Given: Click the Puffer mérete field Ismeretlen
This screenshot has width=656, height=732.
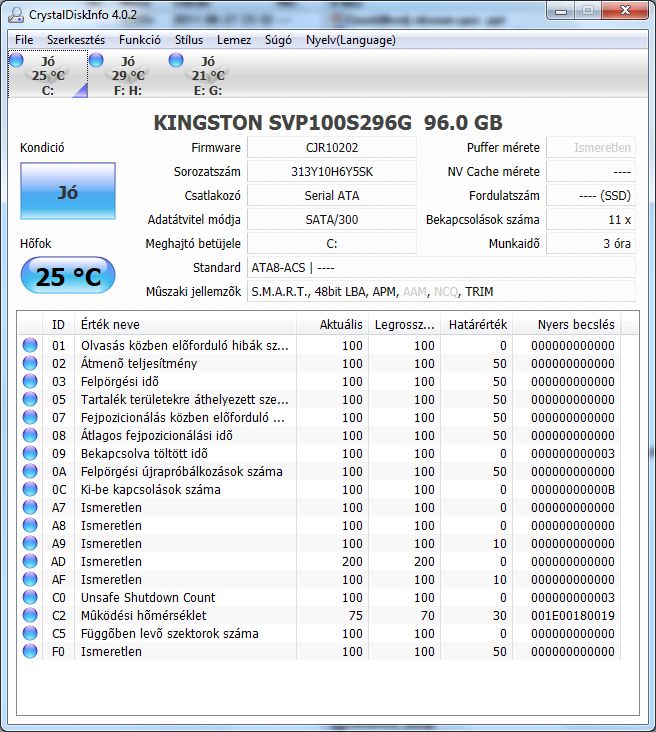Looking at the screenshot, I should click(591, 148).
